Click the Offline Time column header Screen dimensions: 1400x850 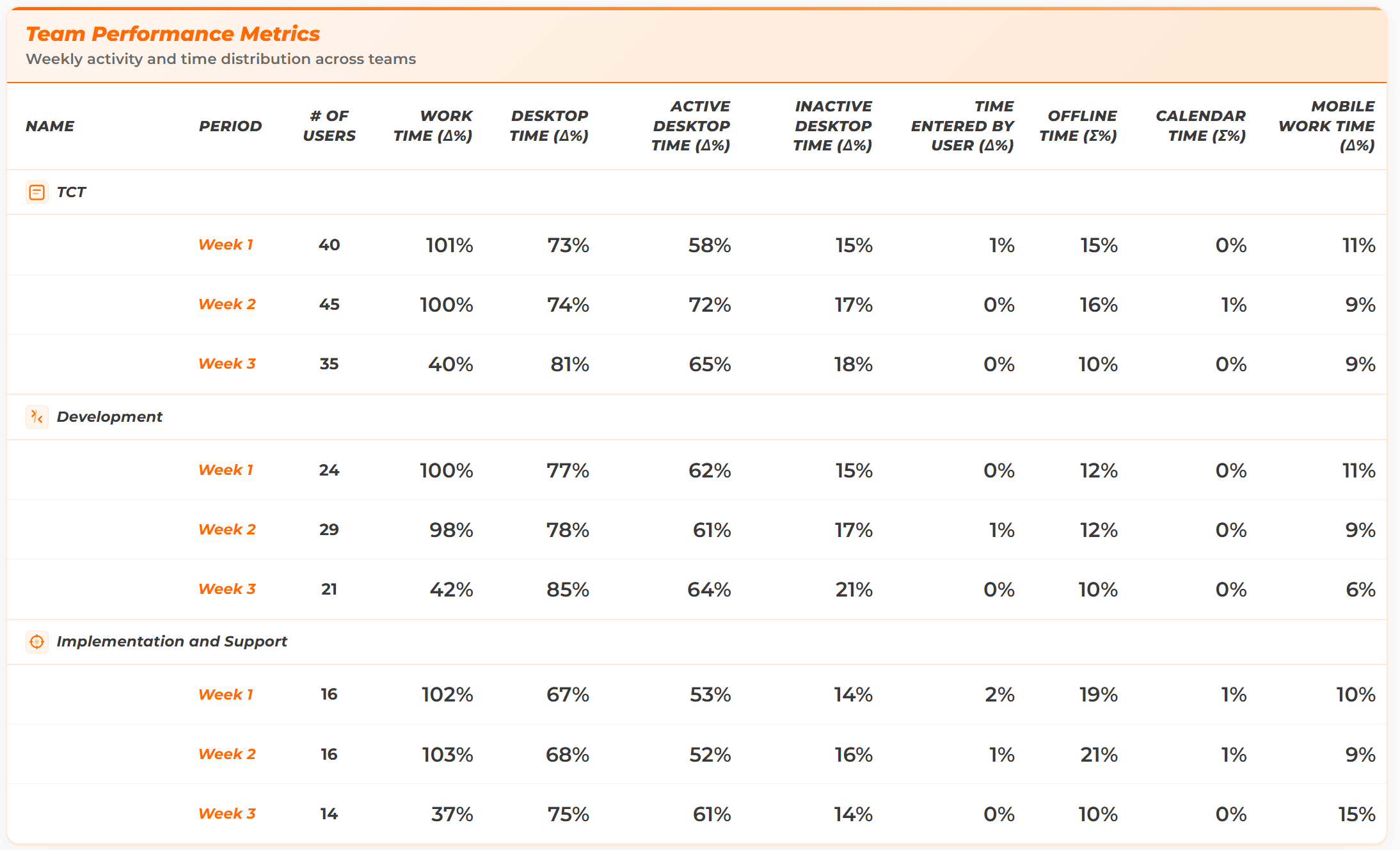tap(1078, 125)
